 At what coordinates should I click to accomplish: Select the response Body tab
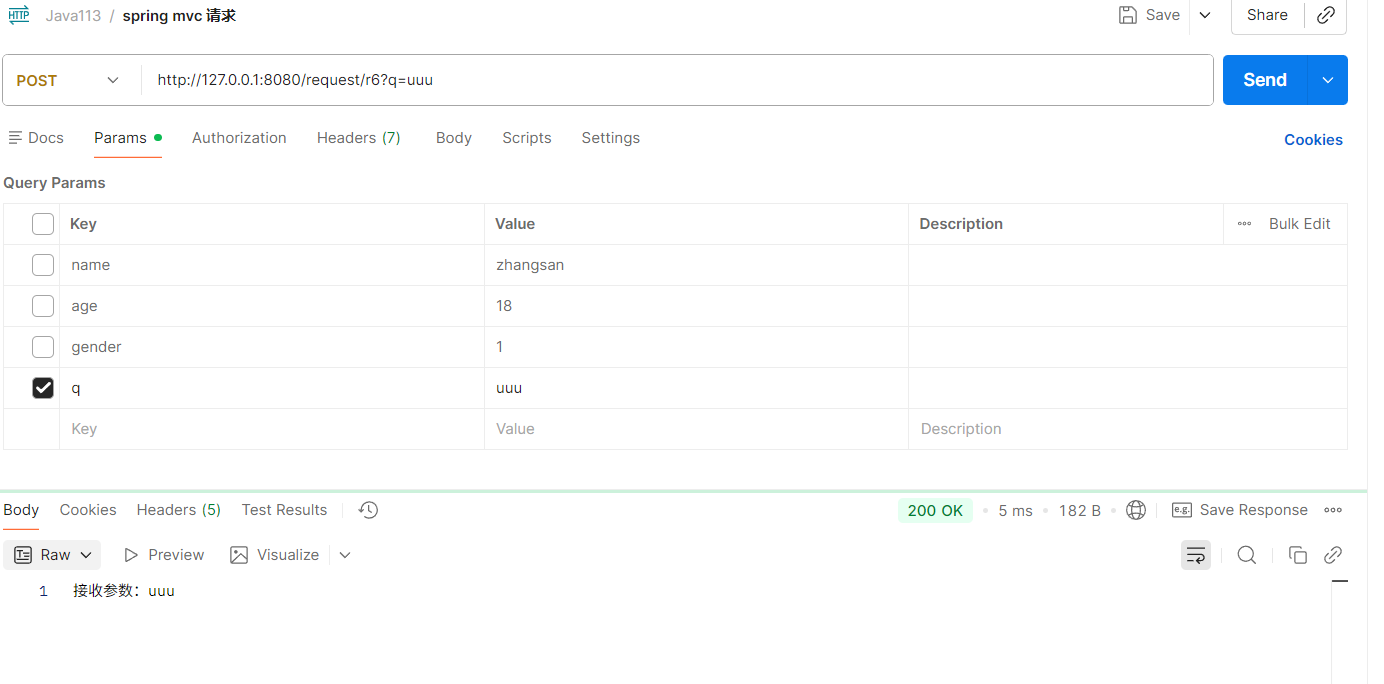point(21,510)
